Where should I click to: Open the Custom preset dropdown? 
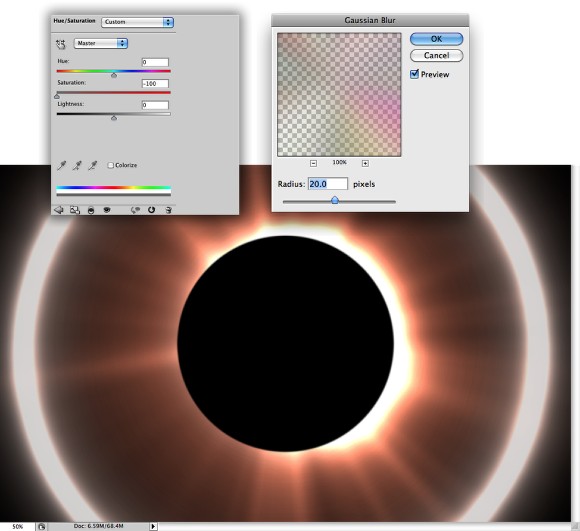click(137, 22)
